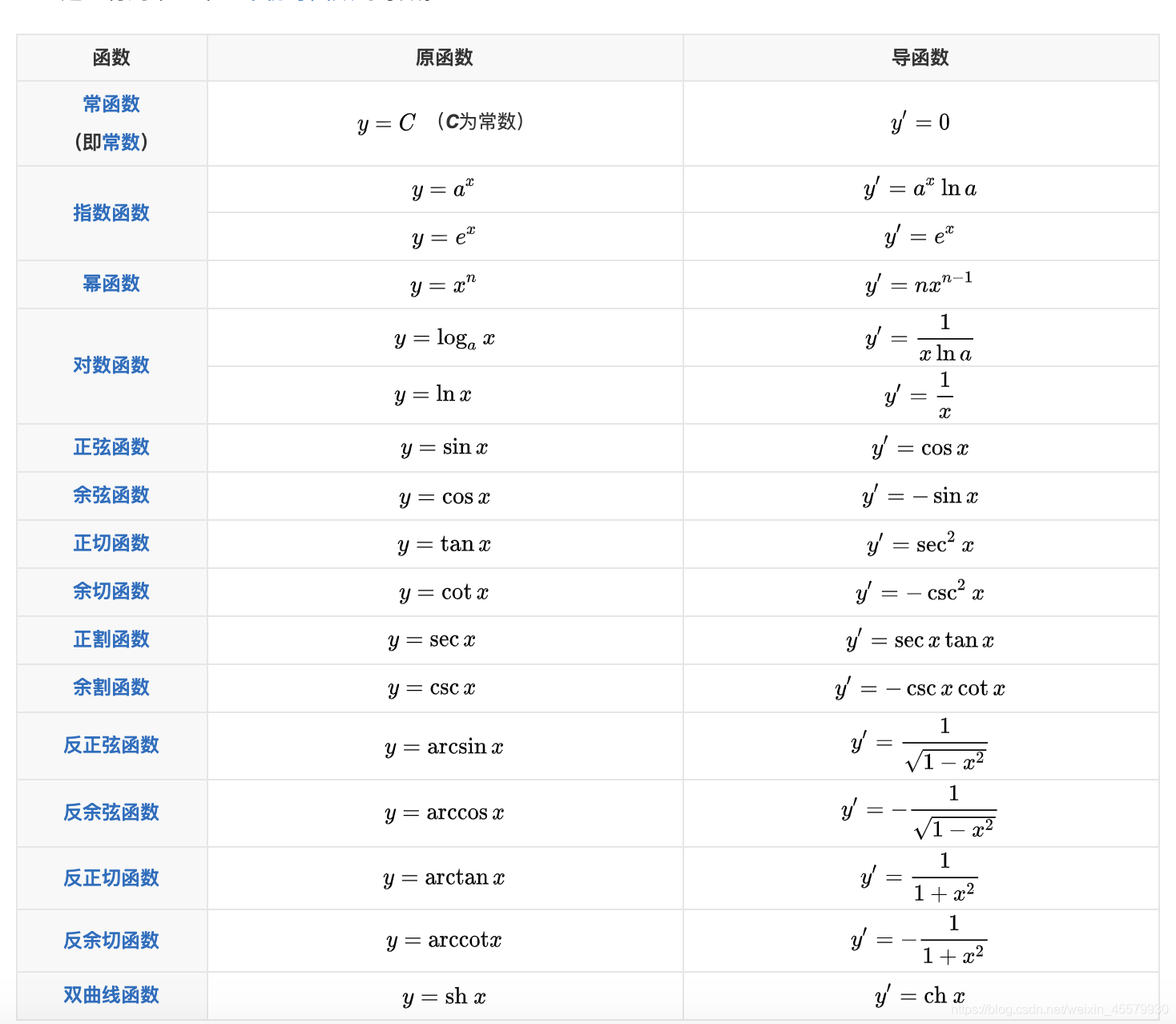The image size is (1176, 1024).
Task: Click the formula y = arcsin x
Action: [445, 747]
